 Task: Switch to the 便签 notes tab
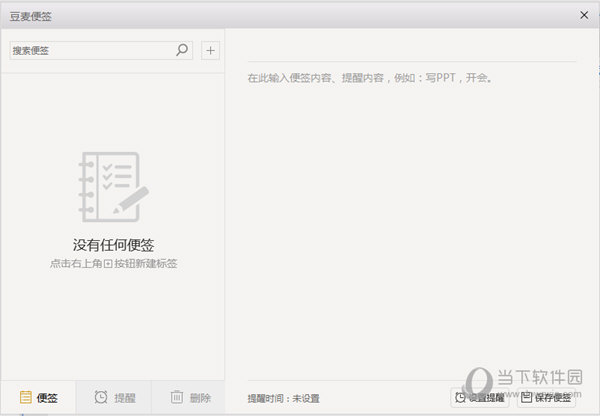(38, 397)
